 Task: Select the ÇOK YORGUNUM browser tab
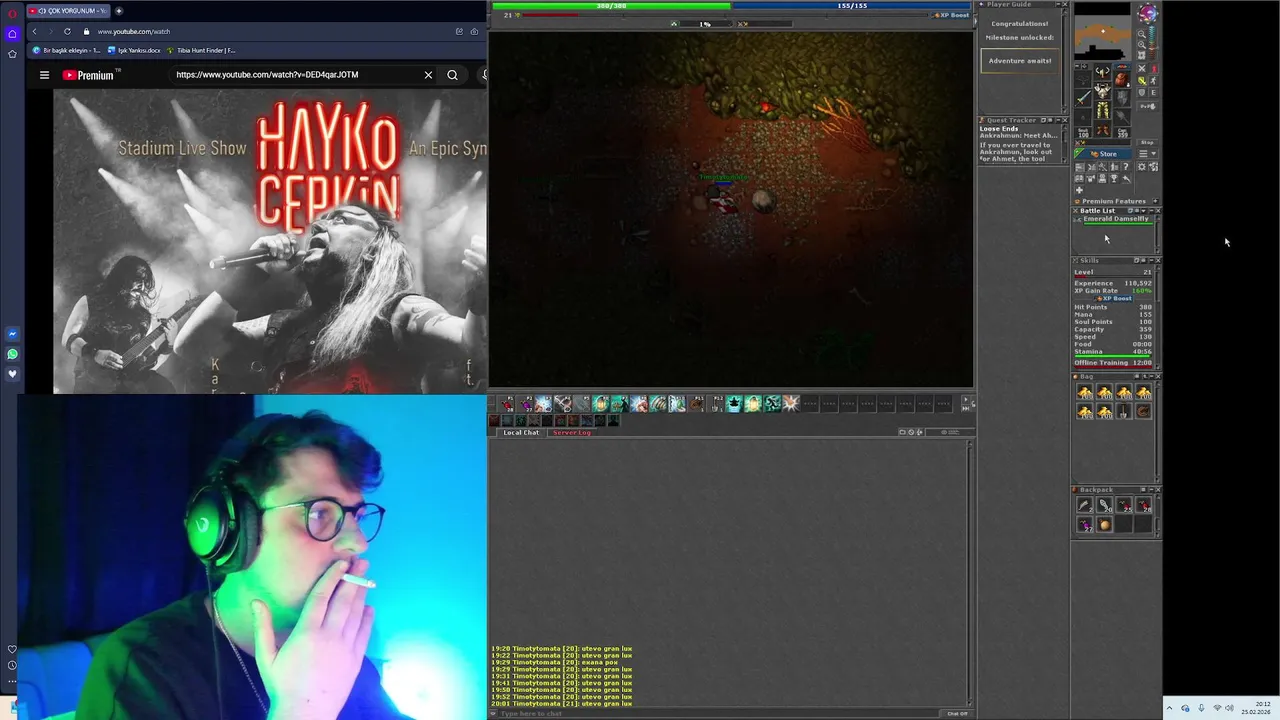[x=68, y=11]
